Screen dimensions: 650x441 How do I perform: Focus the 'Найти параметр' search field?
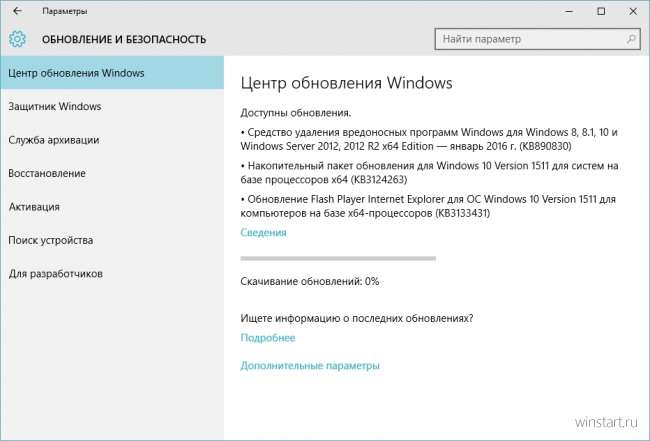[537, 39]
